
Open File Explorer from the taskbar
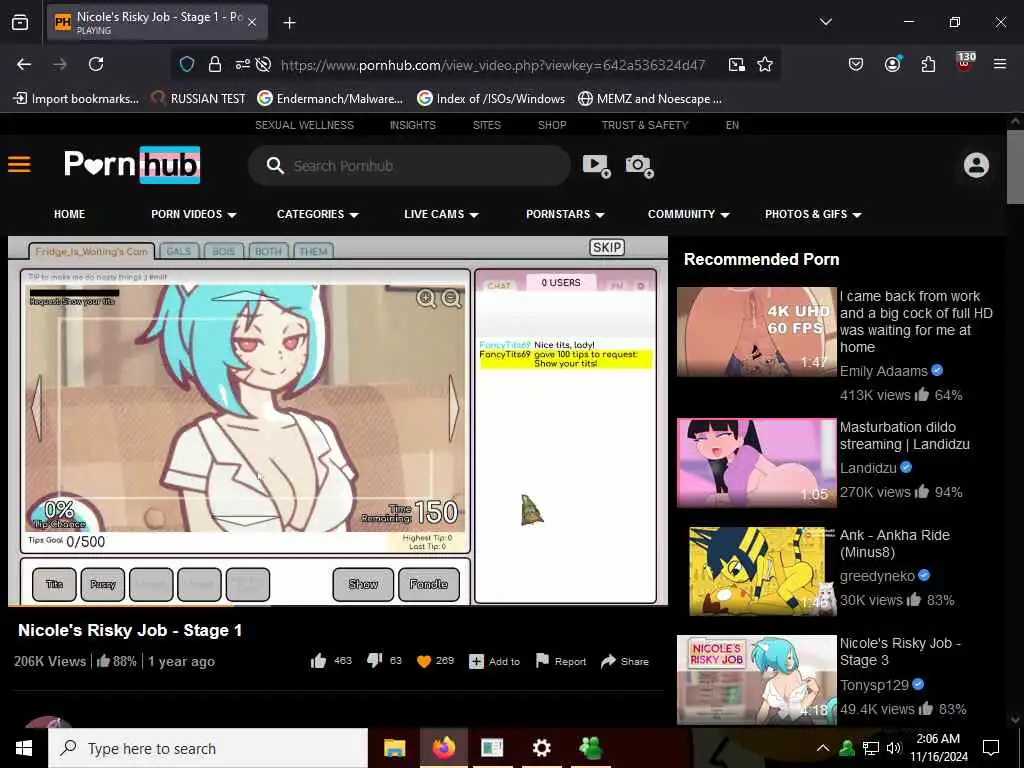point(394,748)
